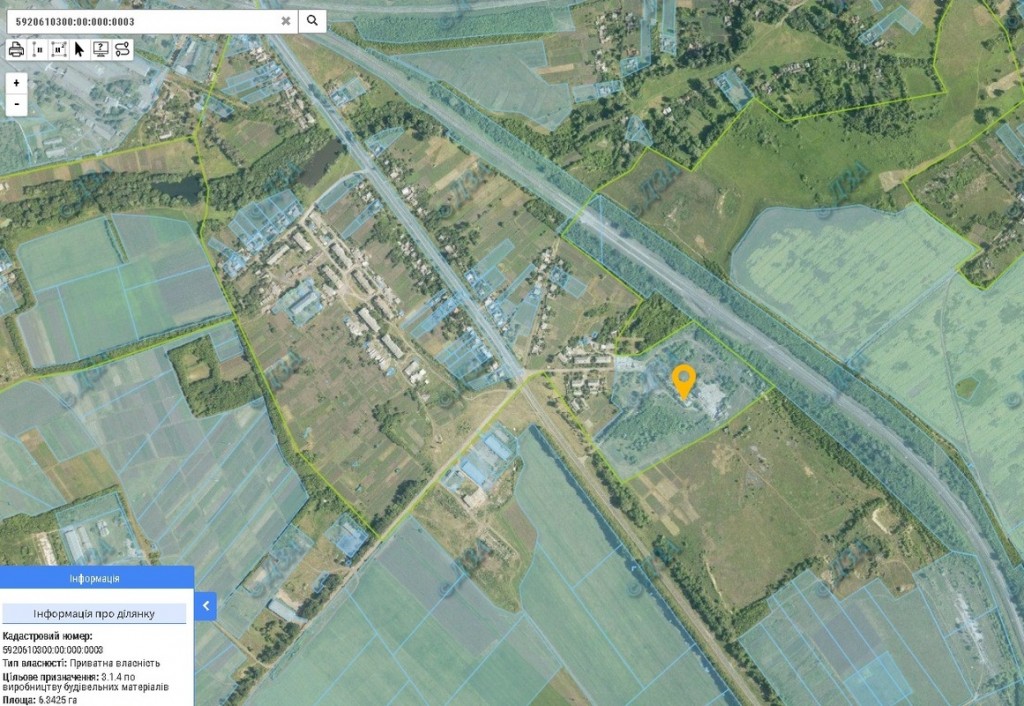Click the magnifier search button
Viewport: 1024px width, 706px height.
[312, 20]
